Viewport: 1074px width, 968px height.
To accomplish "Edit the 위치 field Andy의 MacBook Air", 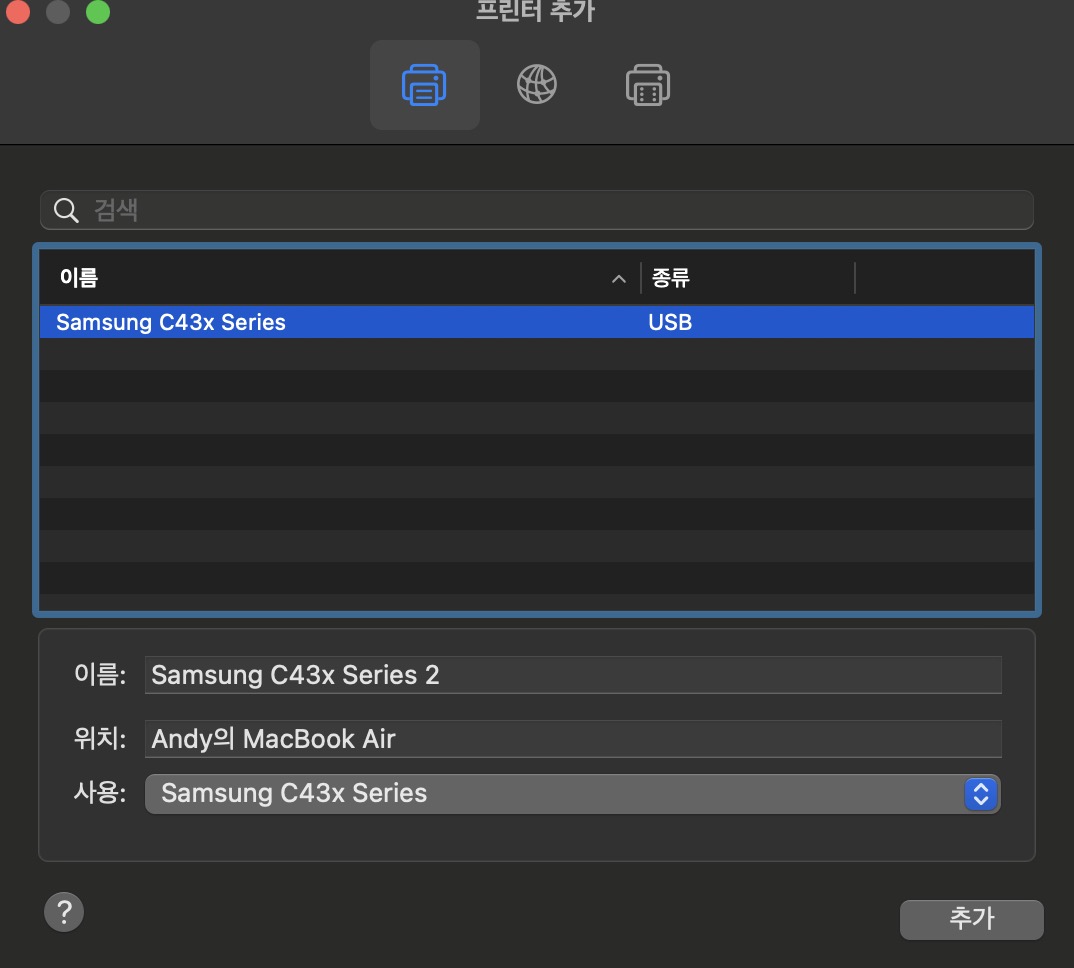I will pos(573,739).
